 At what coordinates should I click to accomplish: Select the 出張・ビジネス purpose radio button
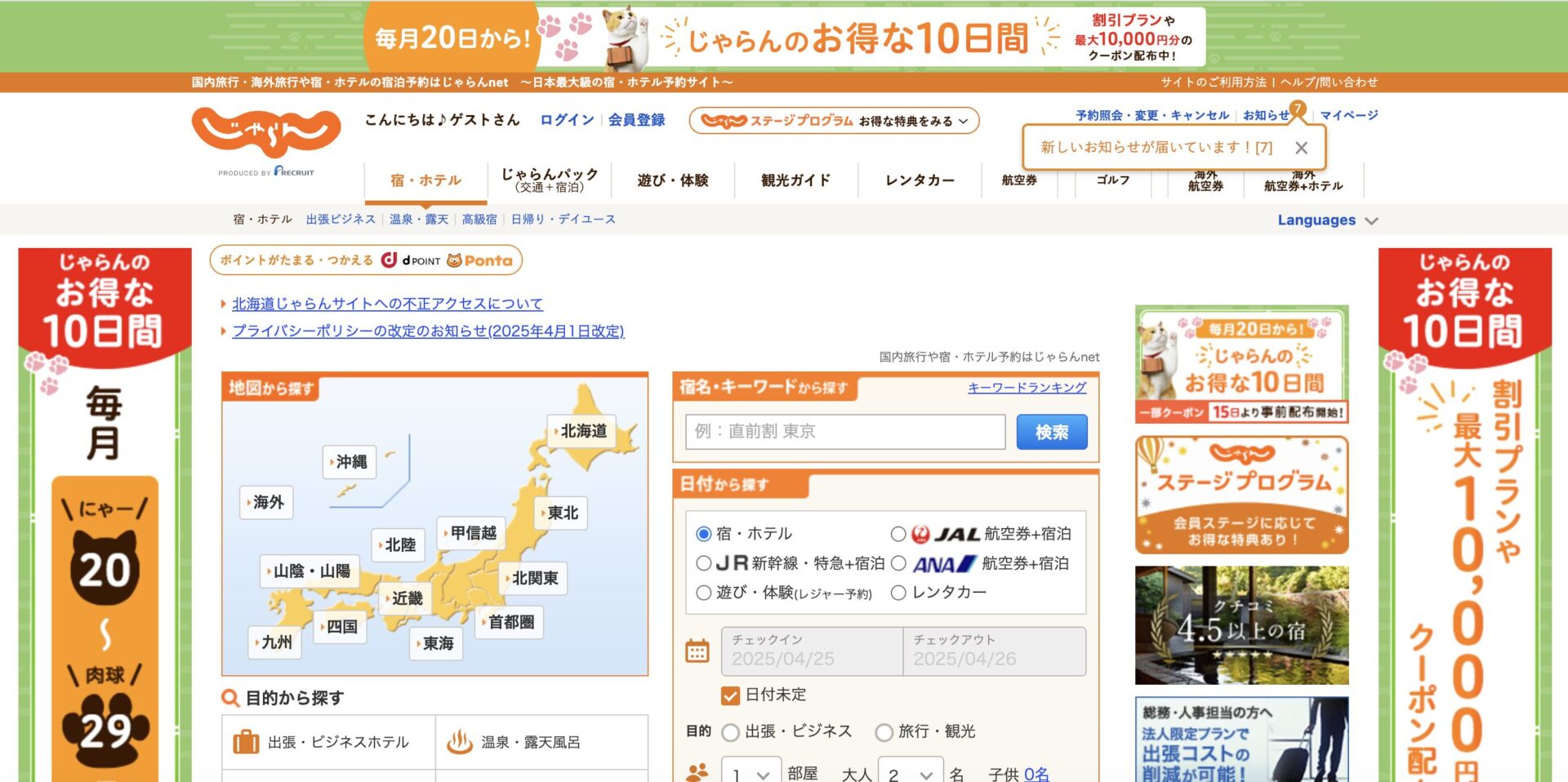[731, 732]
